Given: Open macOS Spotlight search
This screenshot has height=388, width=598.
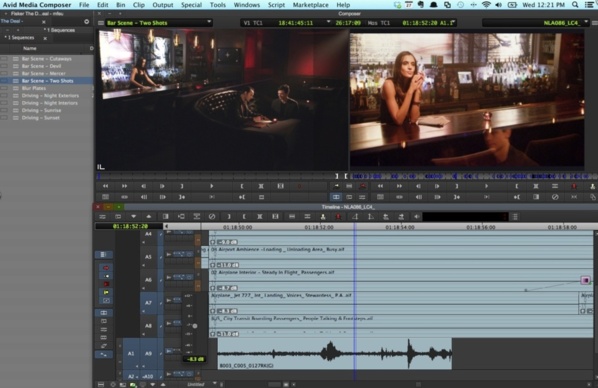Looking at the screenshot, I should [x=575, y=5].
